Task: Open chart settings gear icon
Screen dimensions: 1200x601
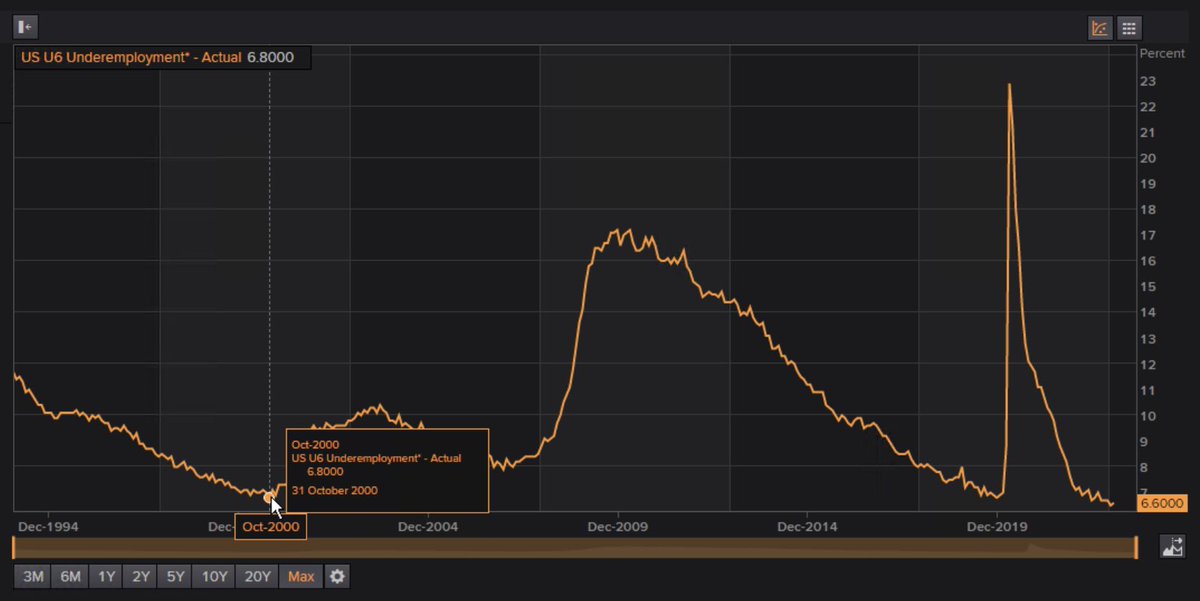Action: coord(338,577)
